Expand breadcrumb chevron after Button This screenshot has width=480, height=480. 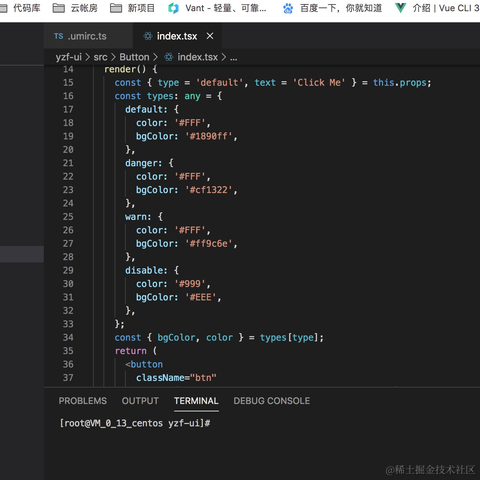coord(155,57)
